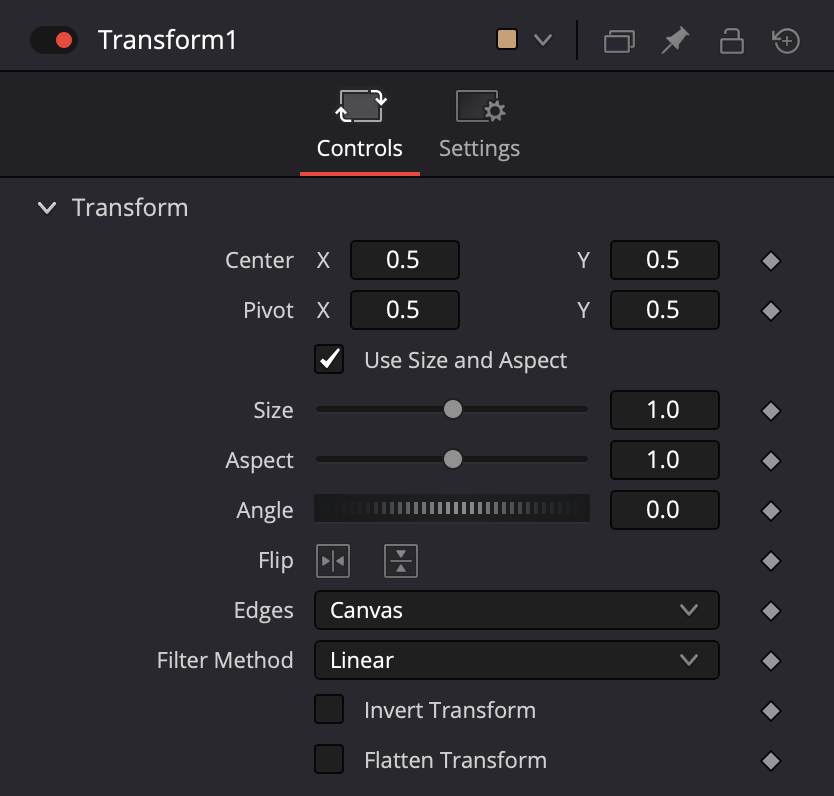Uncheck Use Size and Aspect
Viewport: 834px width, 796px height.
(x=329, y=360)
